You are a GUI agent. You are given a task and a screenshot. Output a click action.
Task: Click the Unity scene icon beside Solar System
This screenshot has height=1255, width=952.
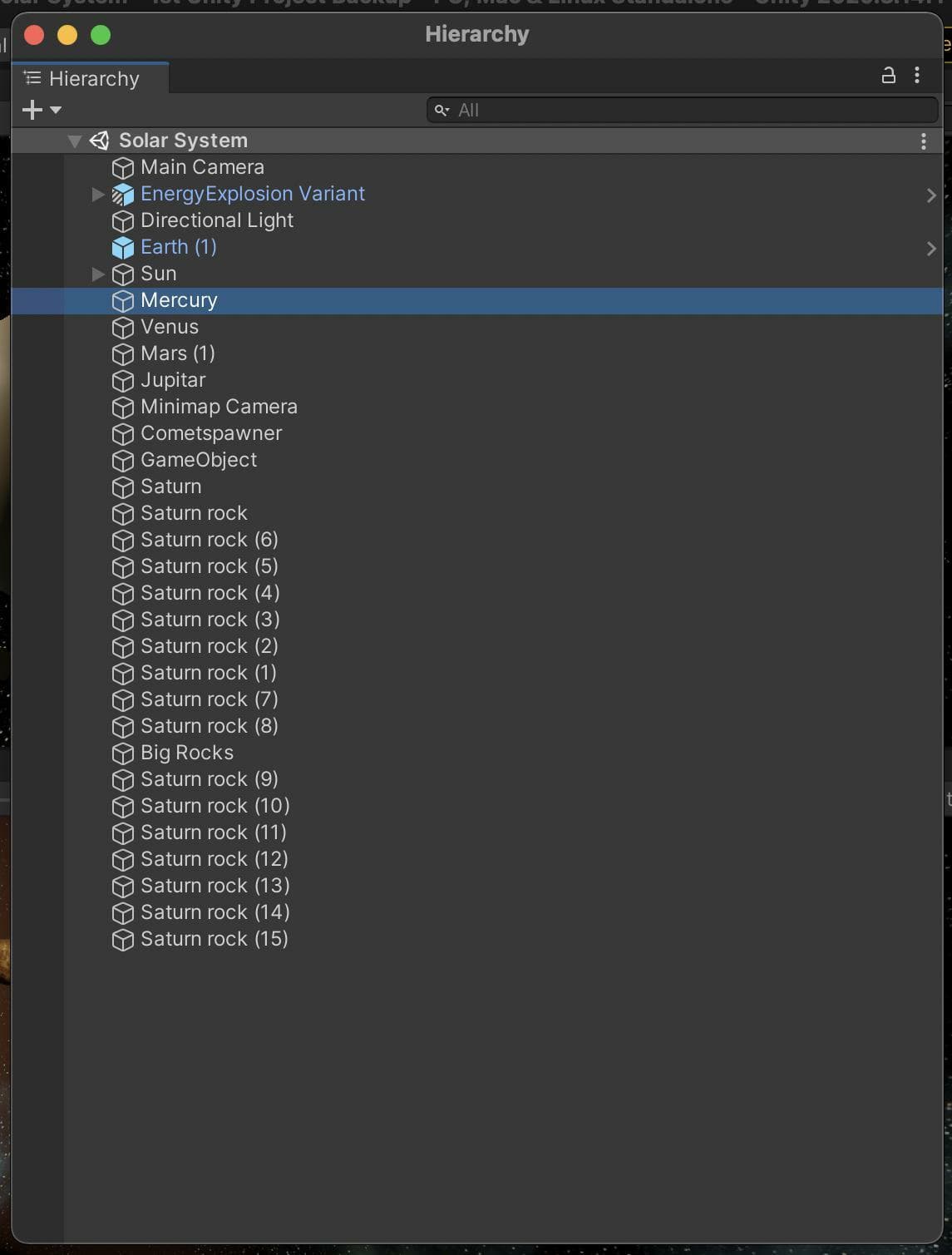100,141
